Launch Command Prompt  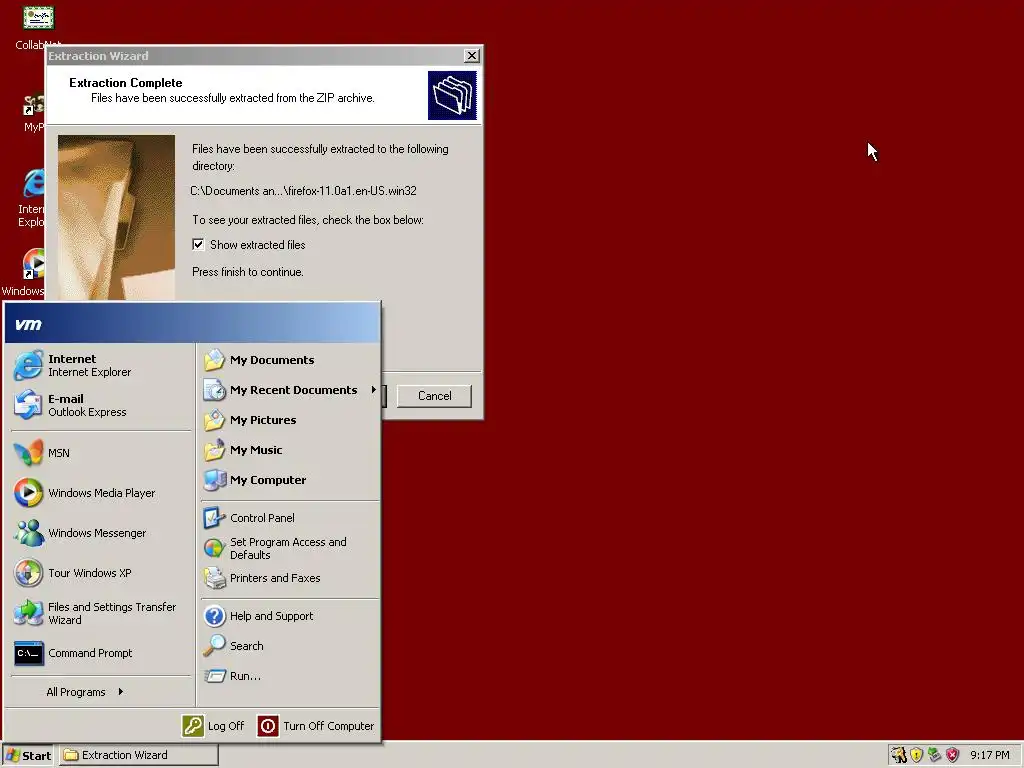click(100, 653)
